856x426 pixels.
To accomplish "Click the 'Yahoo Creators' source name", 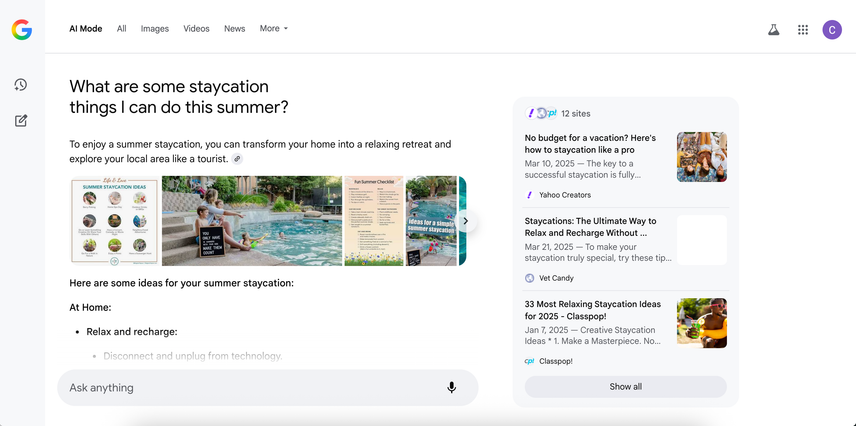I will tap(565, 195).
